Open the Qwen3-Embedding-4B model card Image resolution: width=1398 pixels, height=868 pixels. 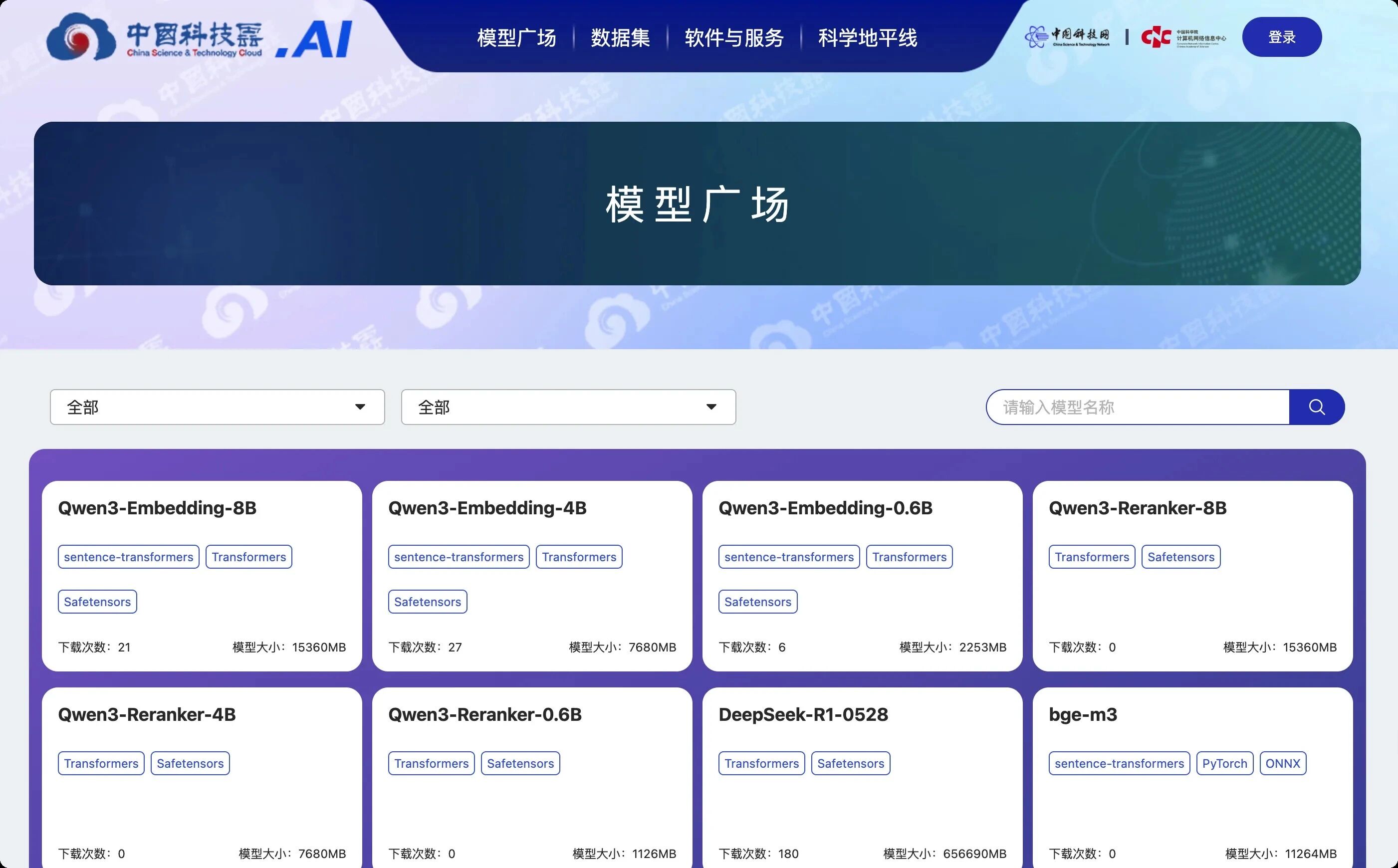532,576
